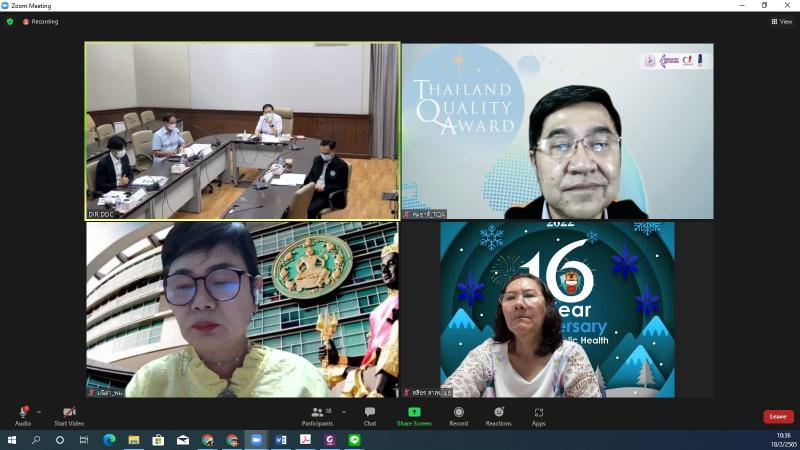Open the Reactions menu

tap(498, 416)
